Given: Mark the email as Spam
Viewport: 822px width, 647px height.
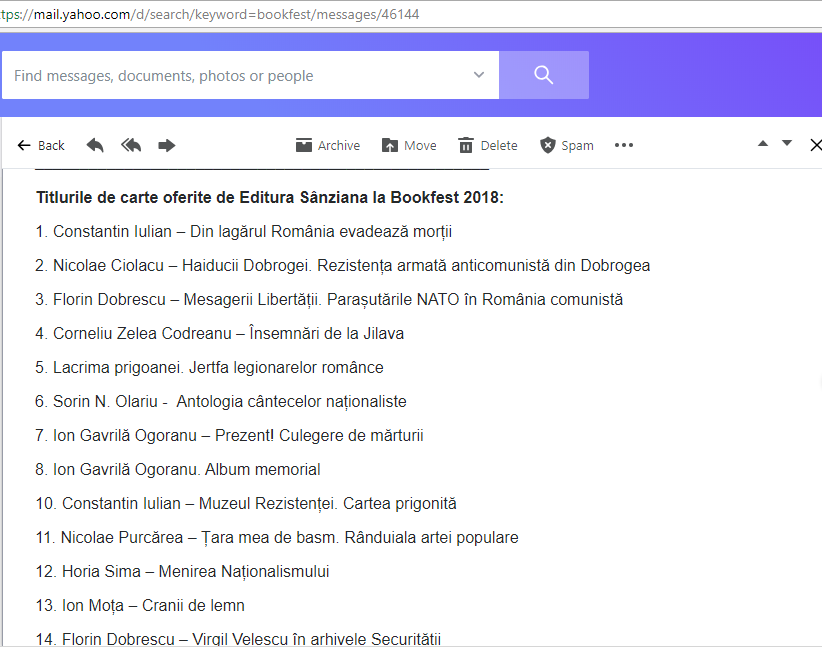Looking at the screenshot, I should click(566, 146).
